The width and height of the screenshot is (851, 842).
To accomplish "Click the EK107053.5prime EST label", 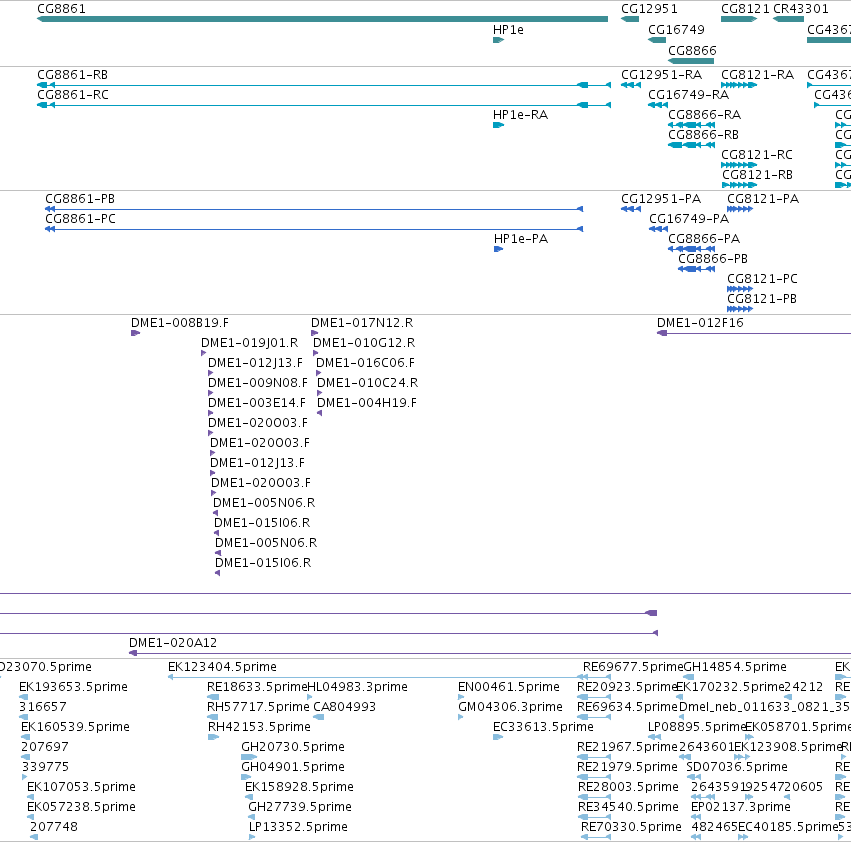I will [x=81, y=788].
